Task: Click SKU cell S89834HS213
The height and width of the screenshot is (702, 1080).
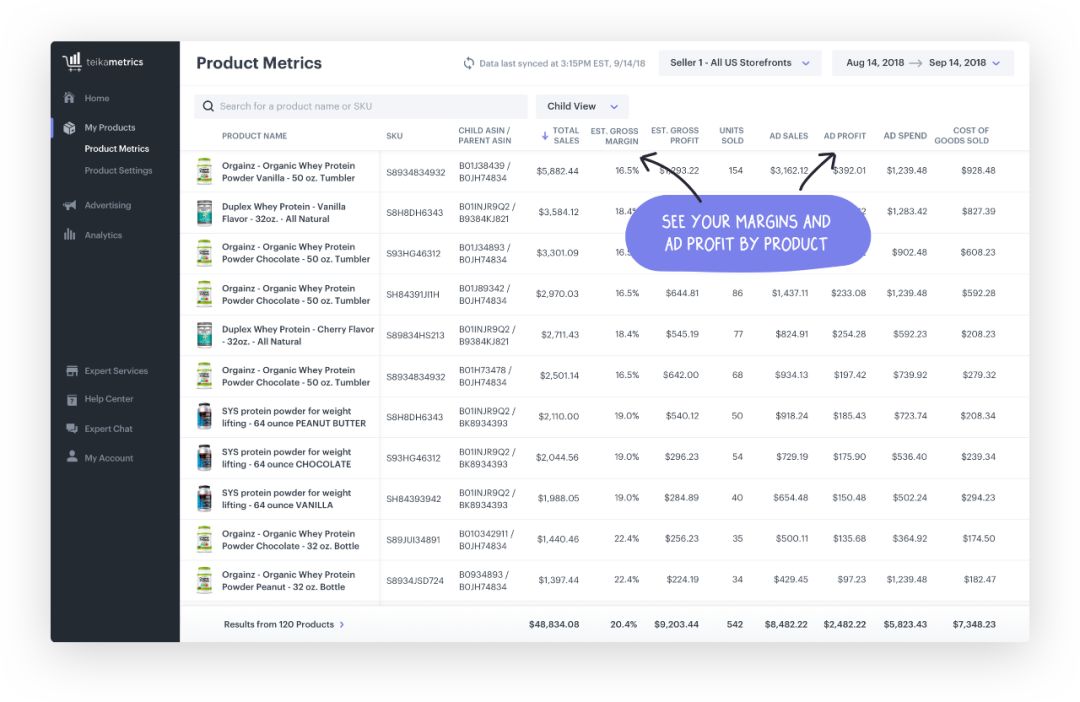Action: point(415,335)
